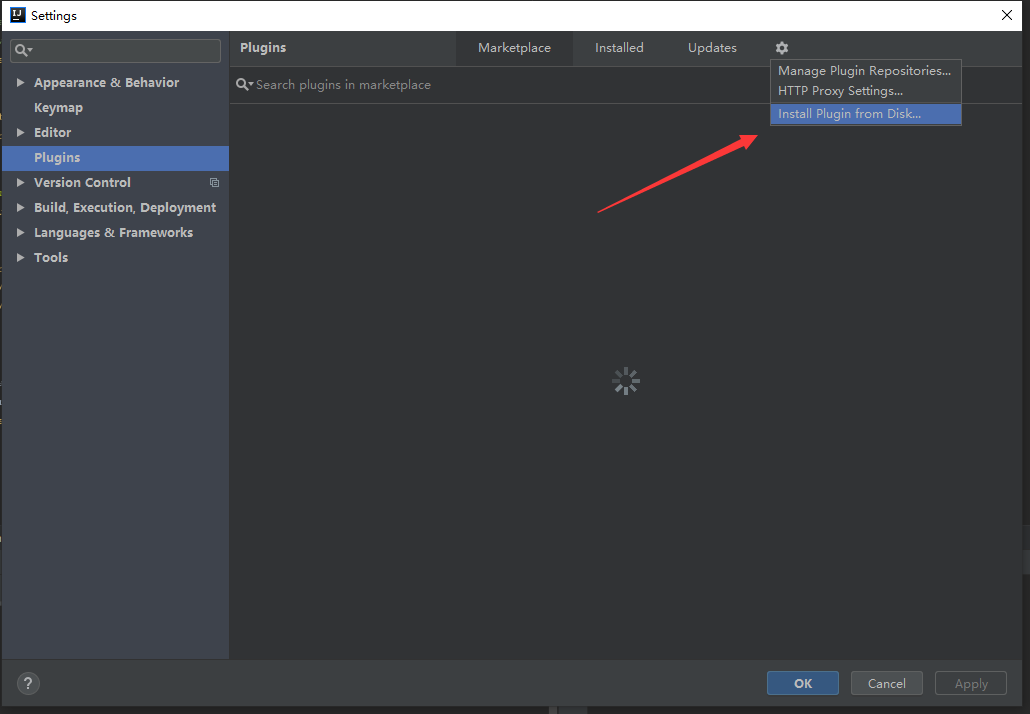Select Build, Execution, Deployment label

coord(125,208)
